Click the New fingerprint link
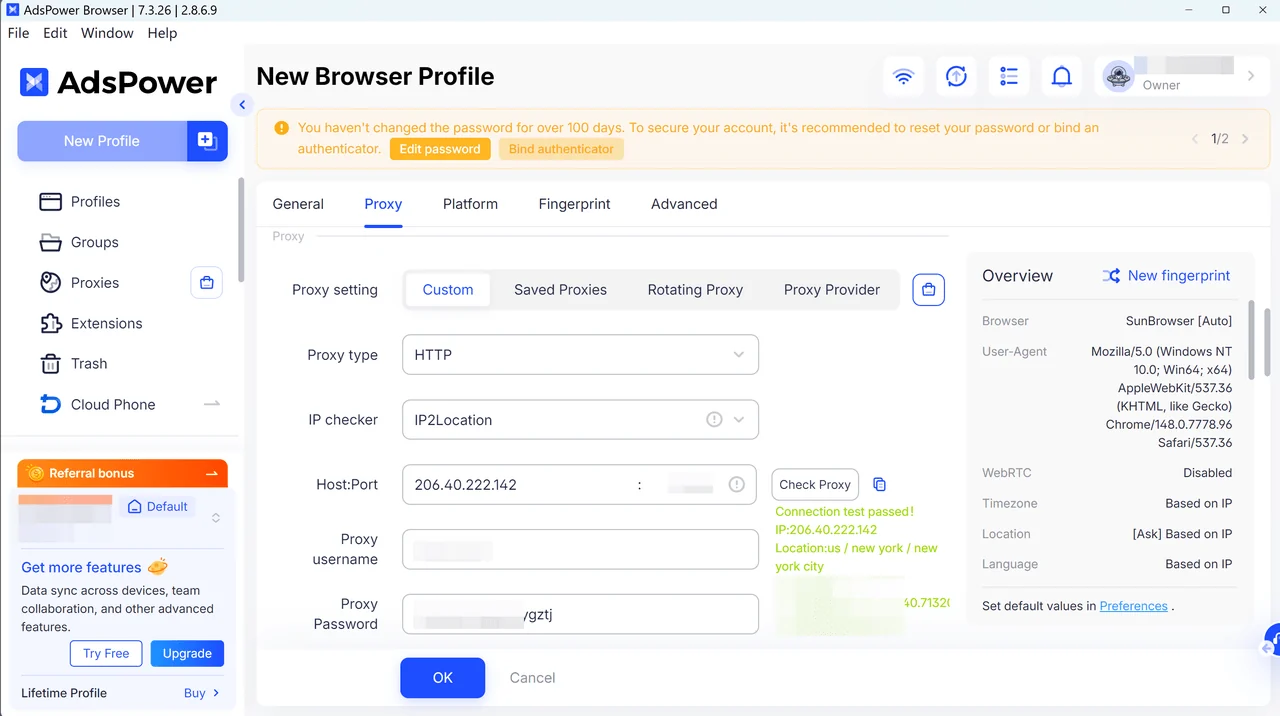The height and width of the screenshot is (716, 1280). tap(1179, 276)
